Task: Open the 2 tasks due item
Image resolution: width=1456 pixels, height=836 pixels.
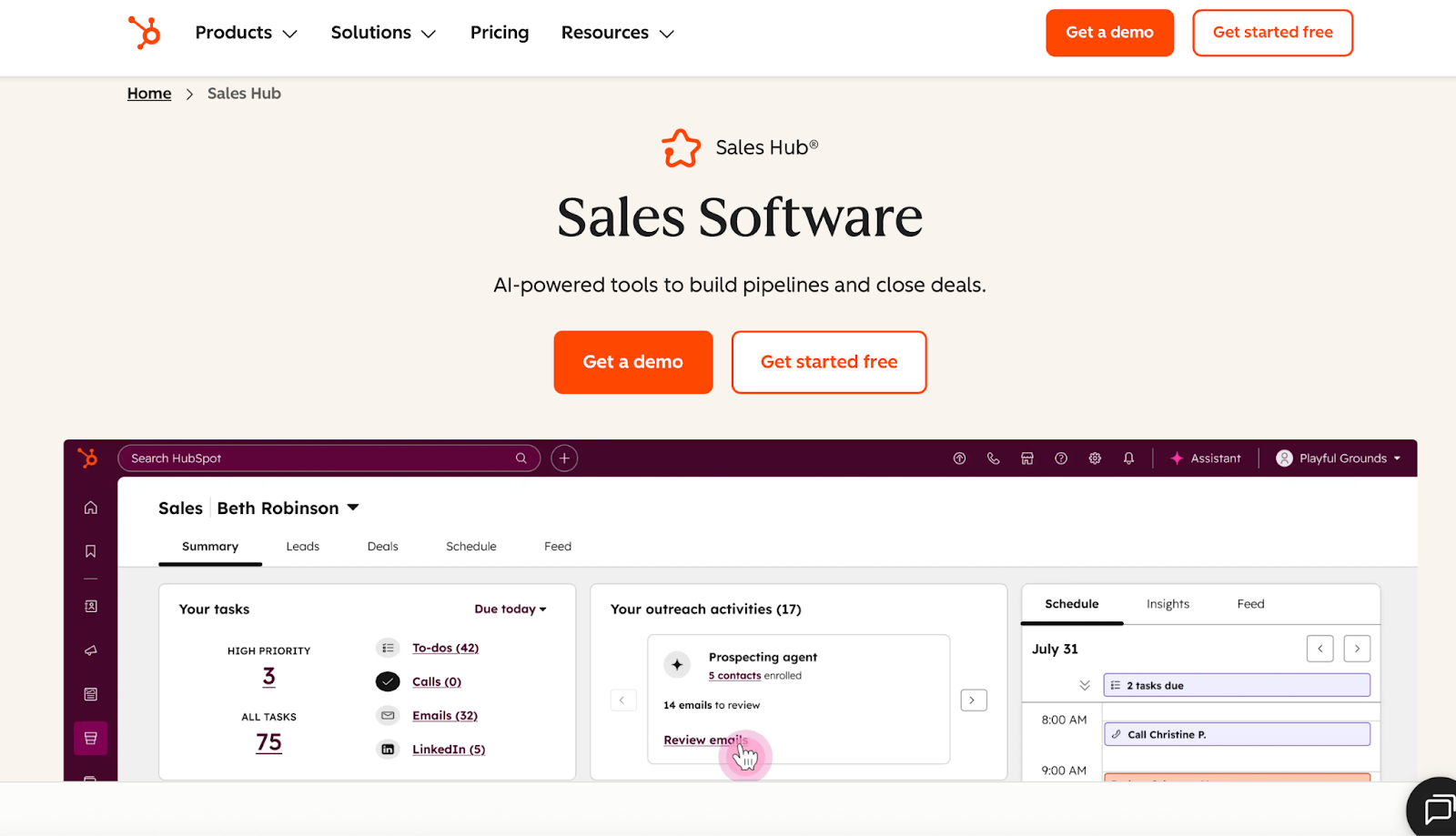Action: click(1237, 685)
